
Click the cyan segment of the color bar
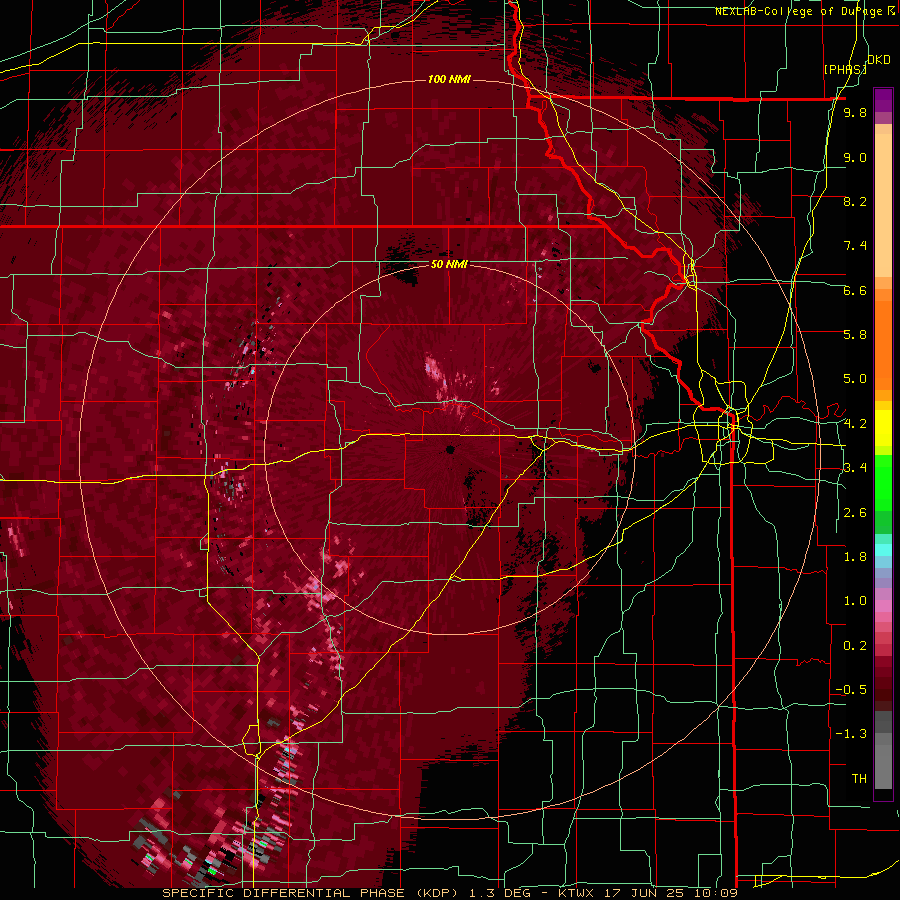point(883,550)
